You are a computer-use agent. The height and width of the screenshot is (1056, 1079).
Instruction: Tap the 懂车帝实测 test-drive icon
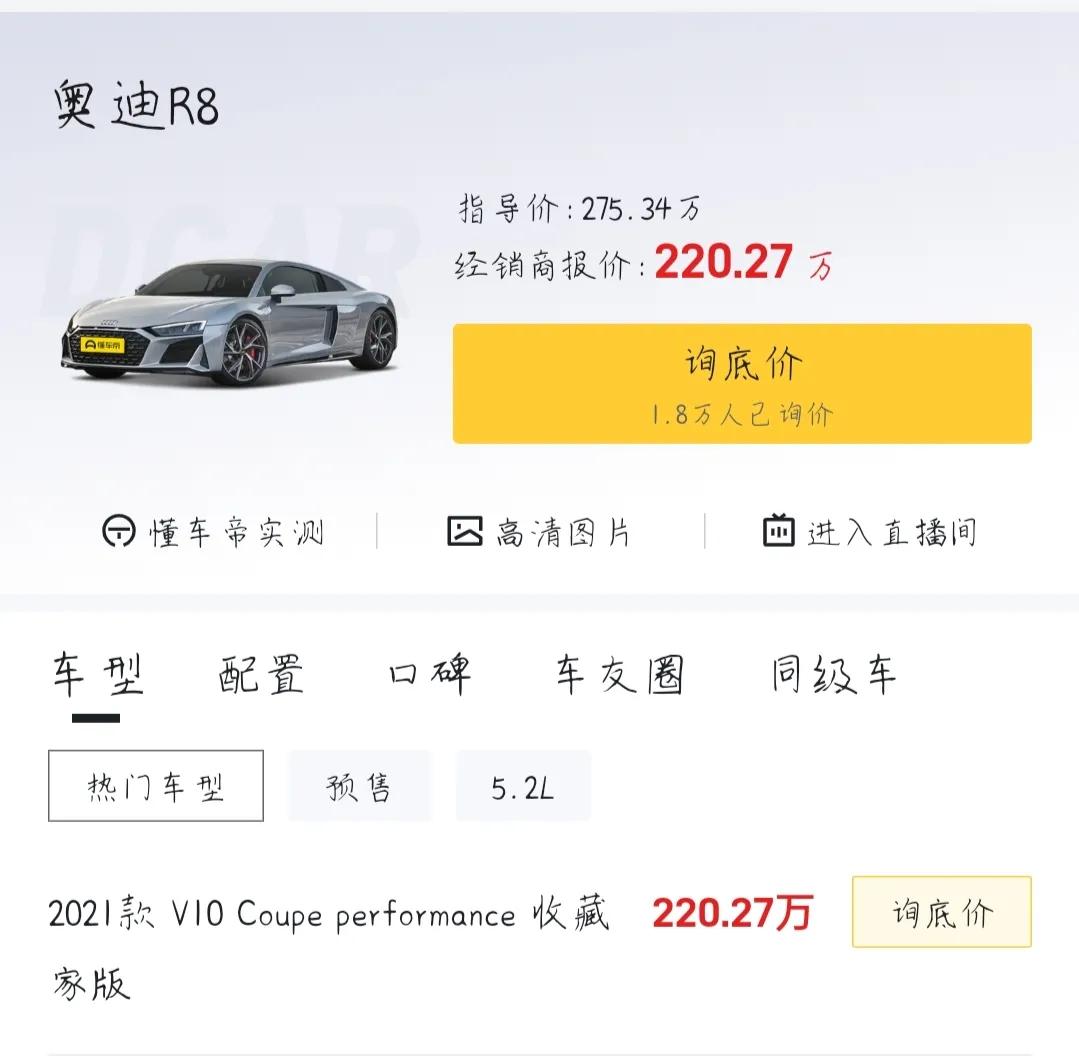[215, 533]
